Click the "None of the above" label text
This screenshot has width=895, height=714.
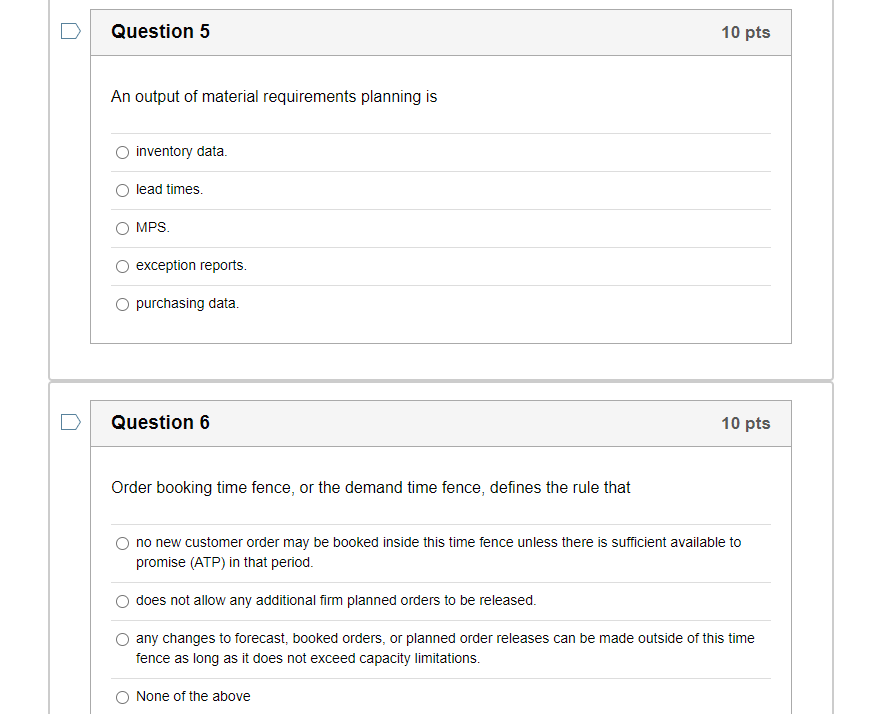click(193, 696)
